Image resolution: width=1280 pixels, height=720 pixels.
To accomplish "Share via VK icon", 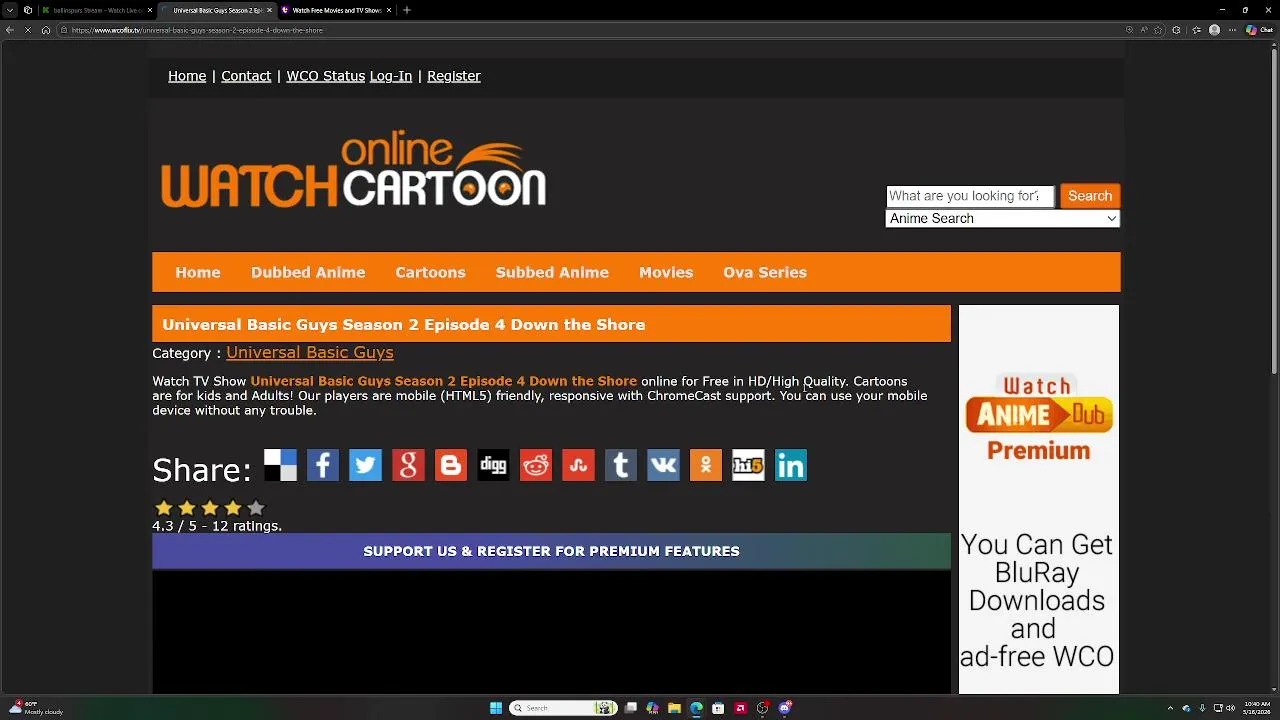I will pos(663,465).
